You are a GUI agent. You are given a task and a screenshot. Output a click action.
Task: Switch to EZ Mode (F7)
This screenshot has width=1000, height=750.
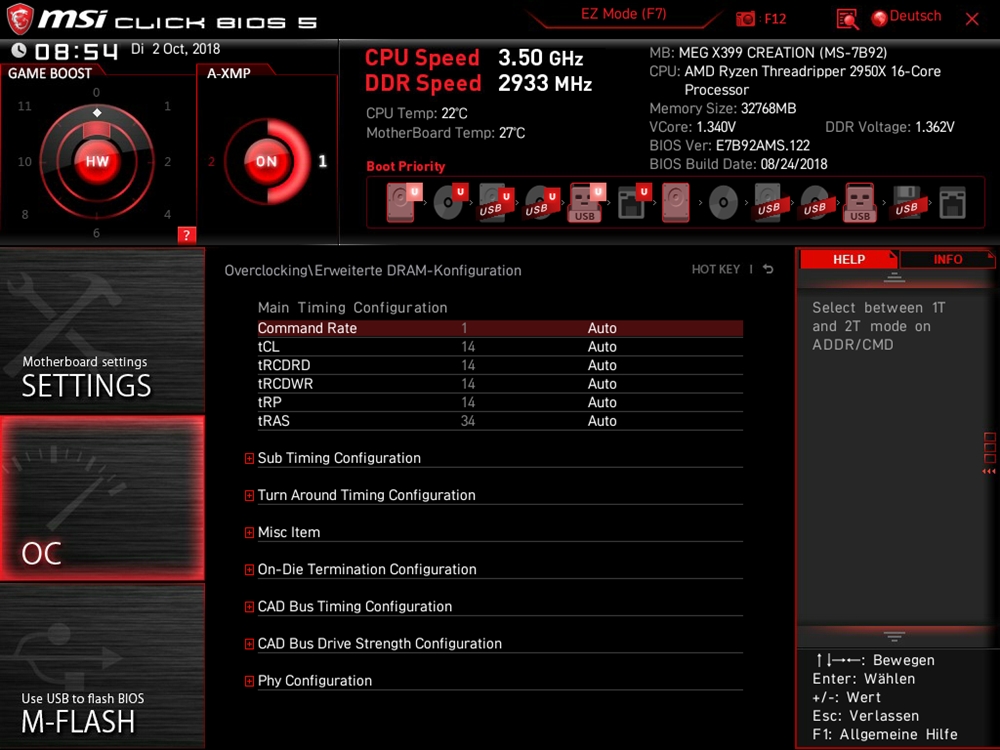623,14
